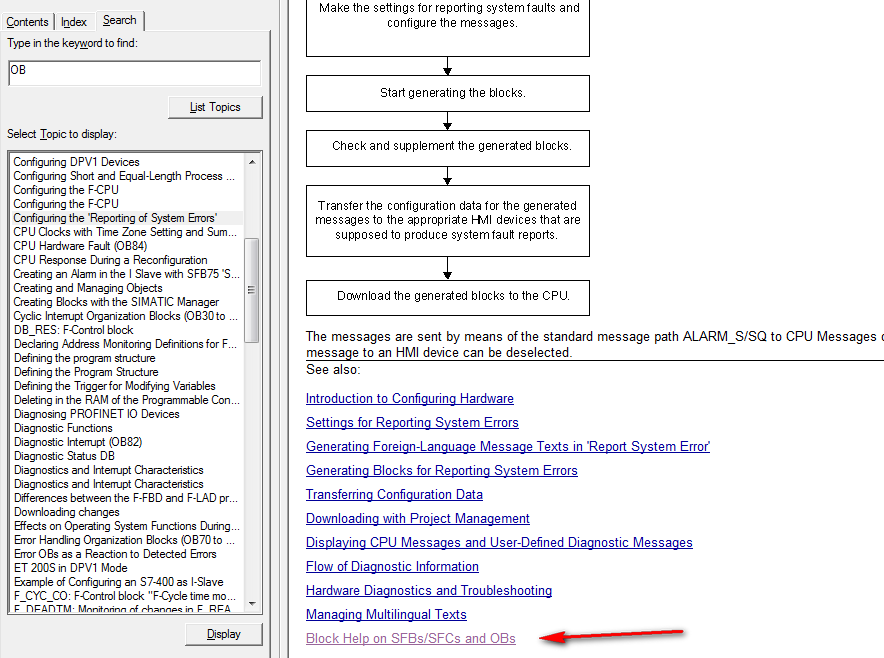The image size is (884, 658).
Task: Select the DB_RES: F-Control block topic
Action: pyautogui.click(x=74, y=330)
